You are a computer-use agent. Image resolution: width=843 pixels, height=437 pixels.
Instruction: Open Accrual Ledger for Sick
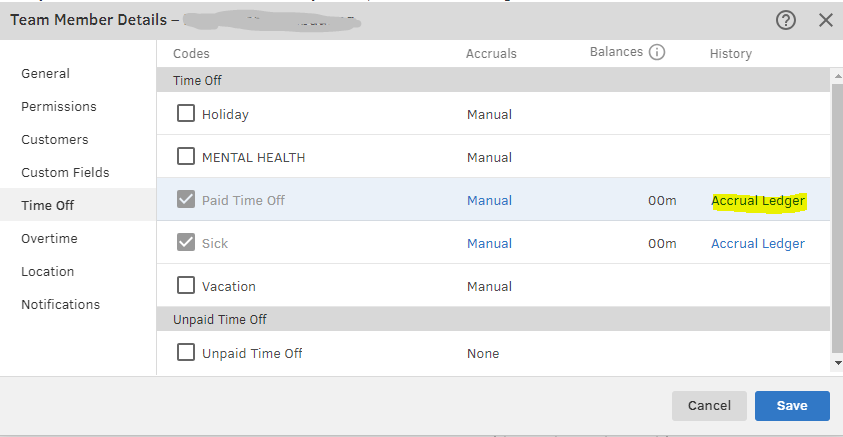point(758,244)
